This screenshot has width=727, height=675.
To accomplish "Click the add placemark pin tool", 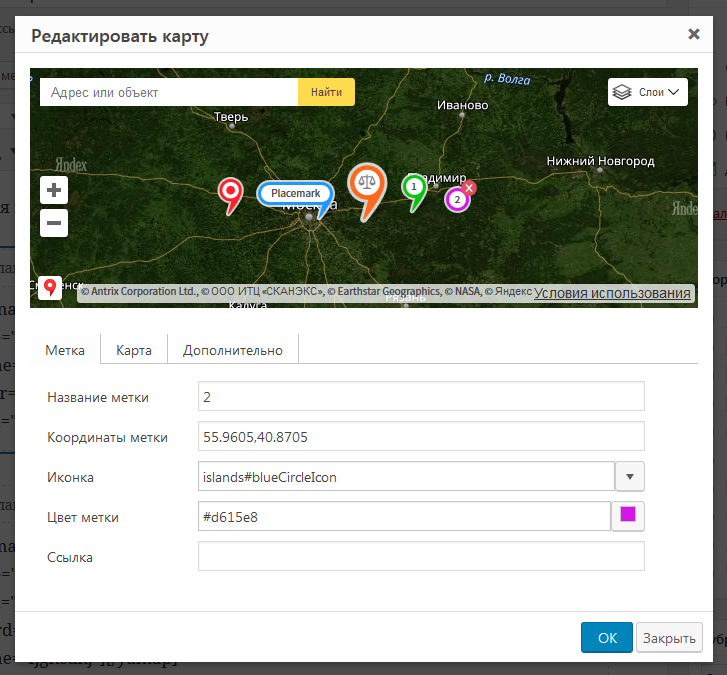I will (50, 288).
